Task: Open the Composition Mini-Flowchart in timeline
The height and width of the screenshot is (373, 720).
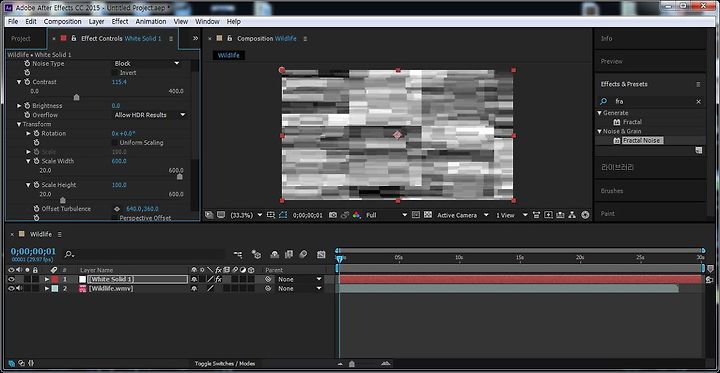Action: (x=238, y=254)
